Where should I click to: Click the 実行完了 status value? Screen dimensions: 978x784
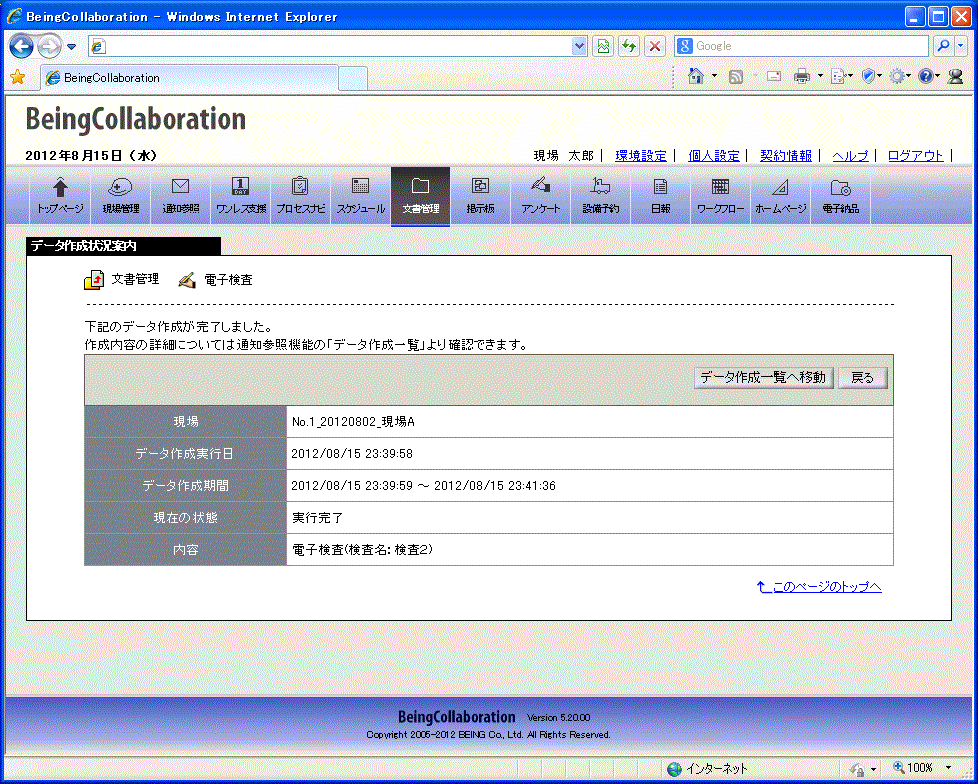point(317,518)
